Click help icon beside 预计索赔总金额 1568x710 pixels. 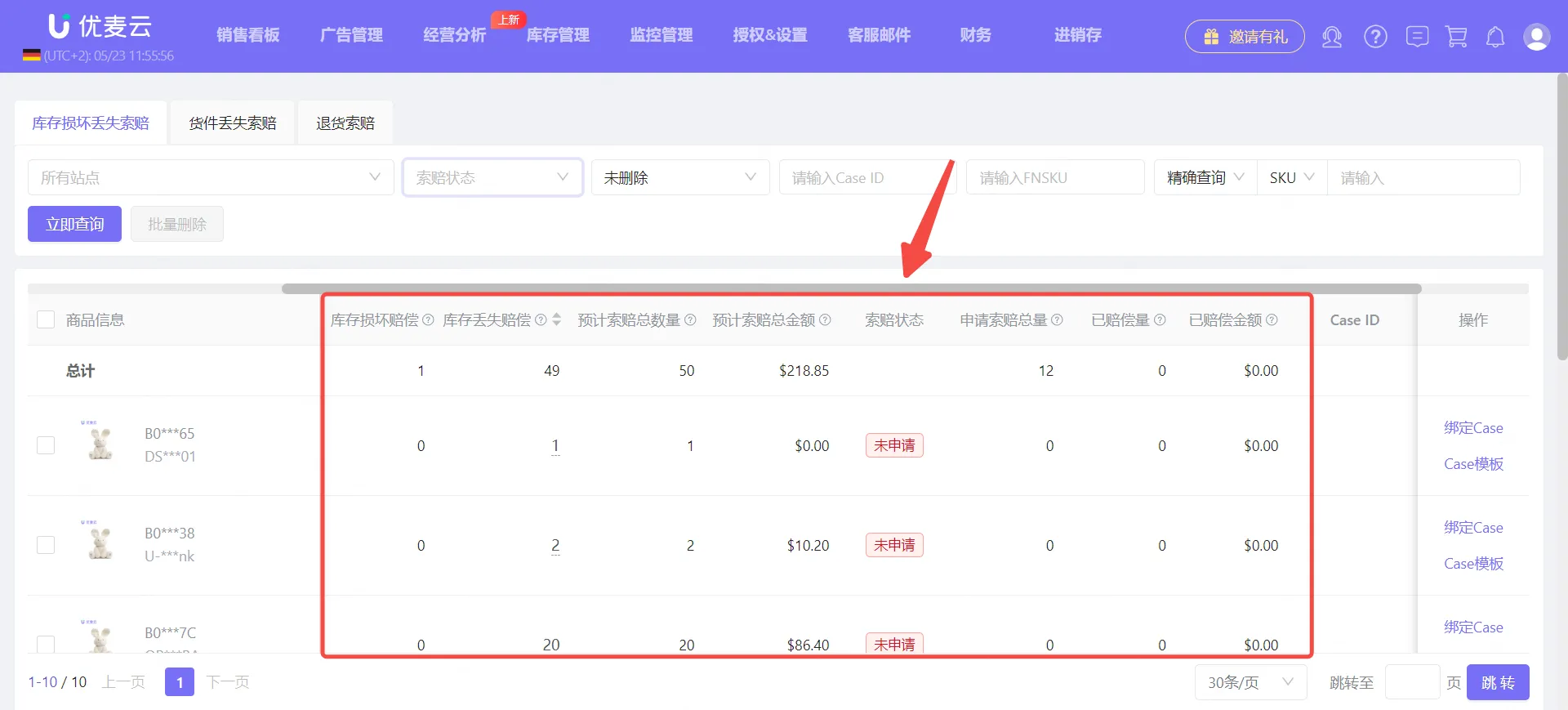coord(825,319)
